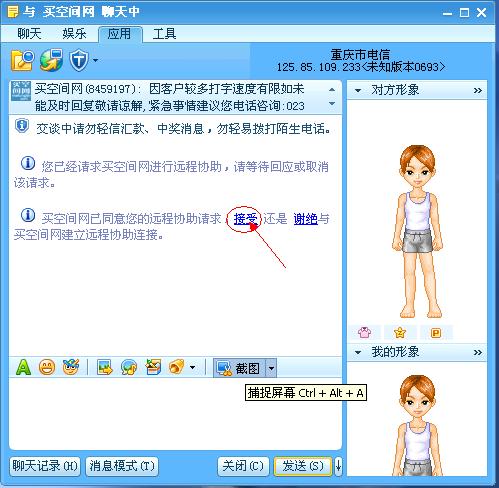Viewport: 499px width, 488px height.
Task: Click the 接受 link
Action: click(245, 219)
